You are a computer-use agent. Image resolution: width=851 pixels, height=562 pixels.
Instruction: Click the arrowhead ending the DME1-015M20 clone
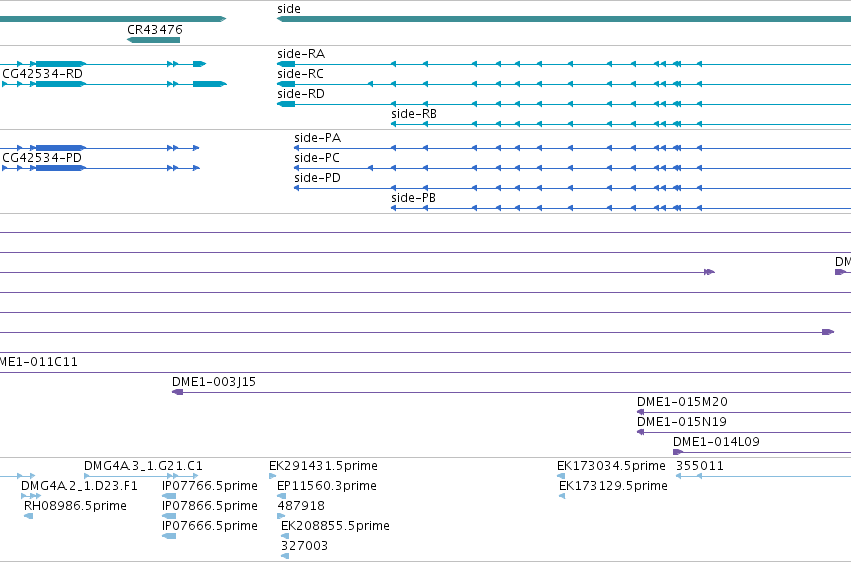pyautogui.click(x=640, y=412)
